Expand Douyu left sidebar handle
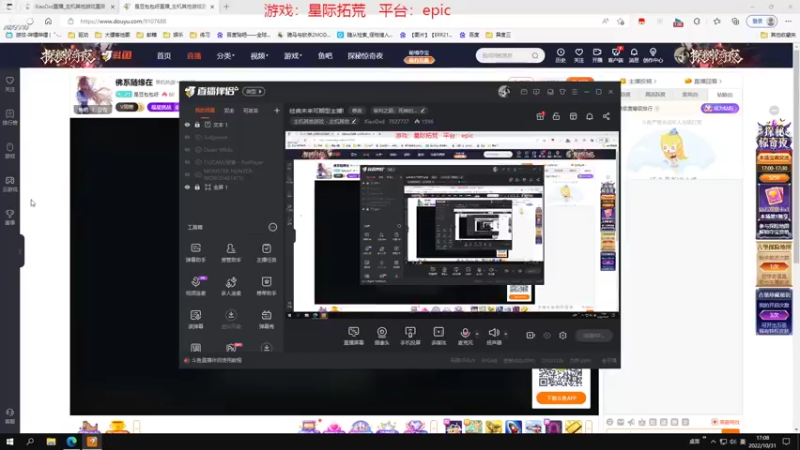The height and width of the screenshot is (450, 800). click(x=20, y=251)
